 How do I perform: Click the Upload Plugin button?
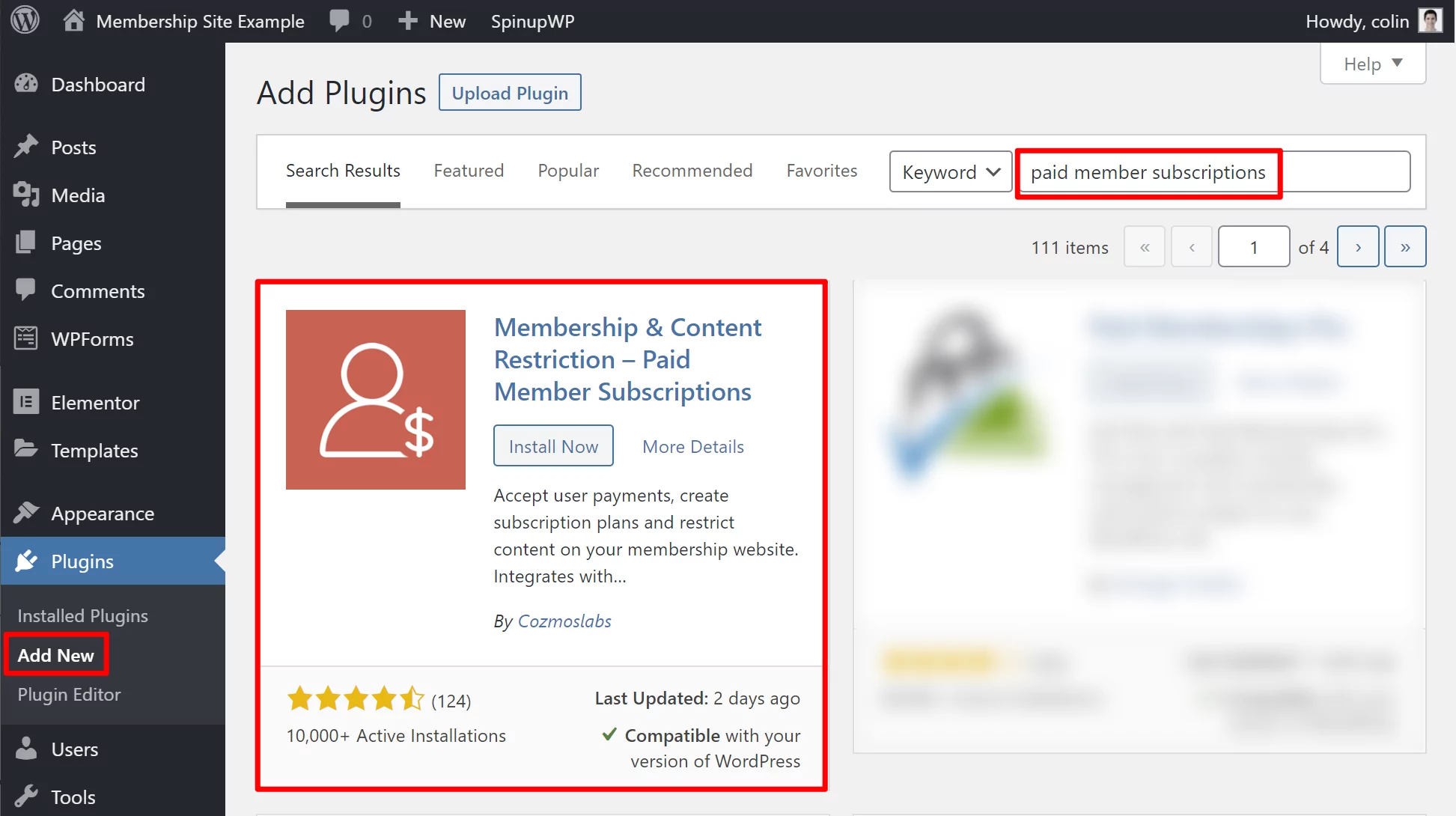pyautogui.click(x=510, y=93)
